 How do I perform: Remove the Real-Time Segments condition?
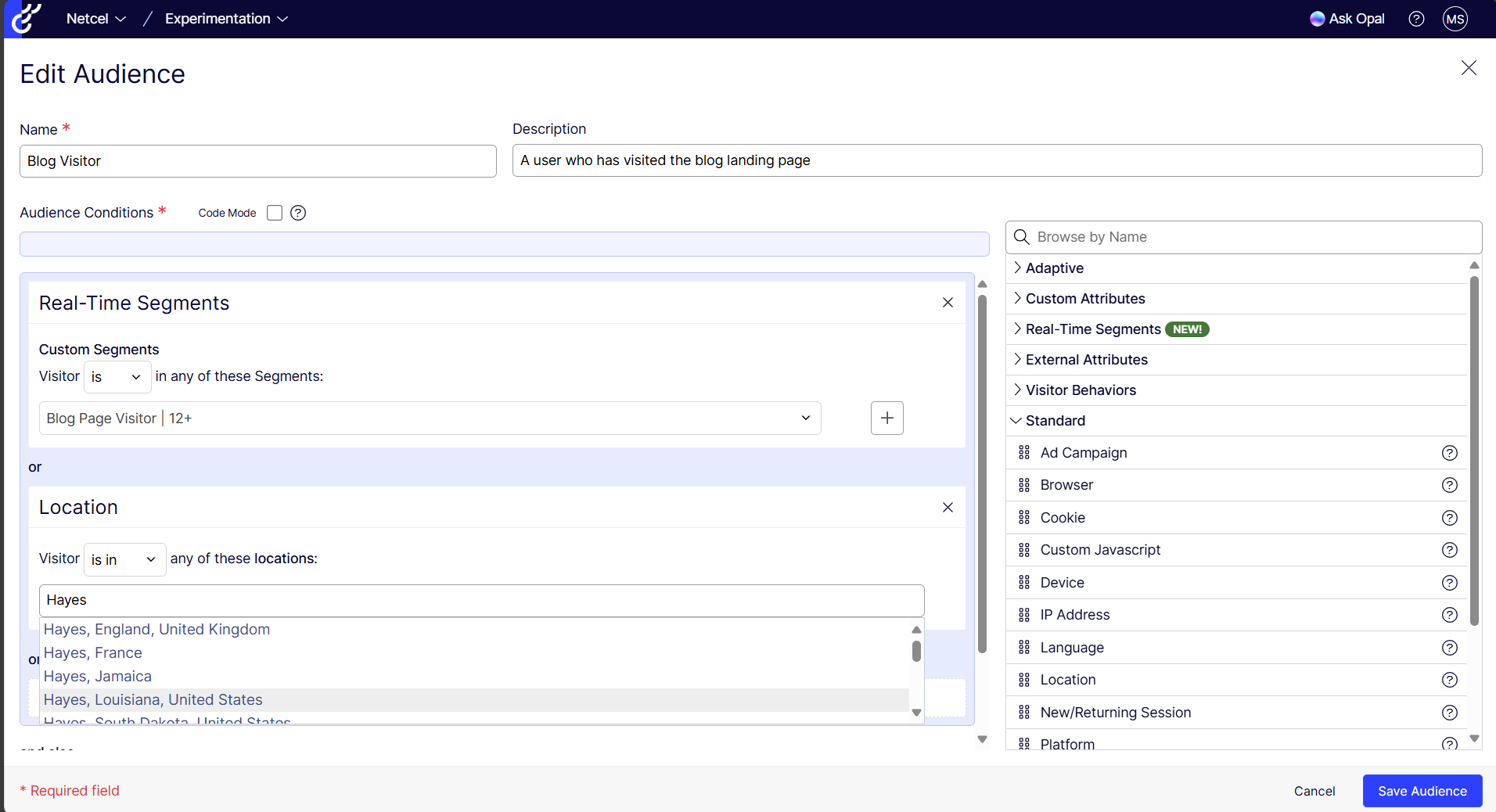tap(947, 303)
